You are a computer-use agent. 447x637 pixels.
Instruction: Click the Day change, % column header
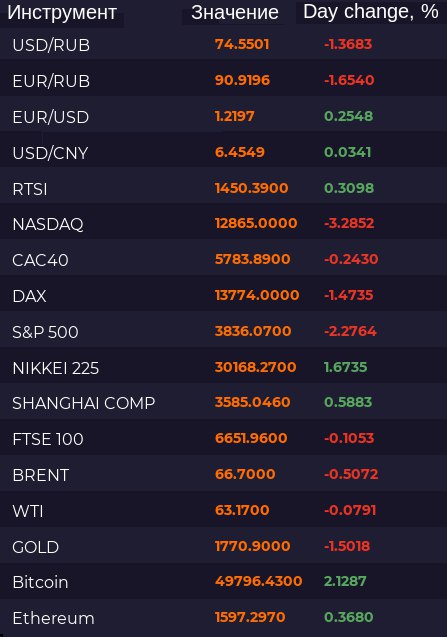371,12
